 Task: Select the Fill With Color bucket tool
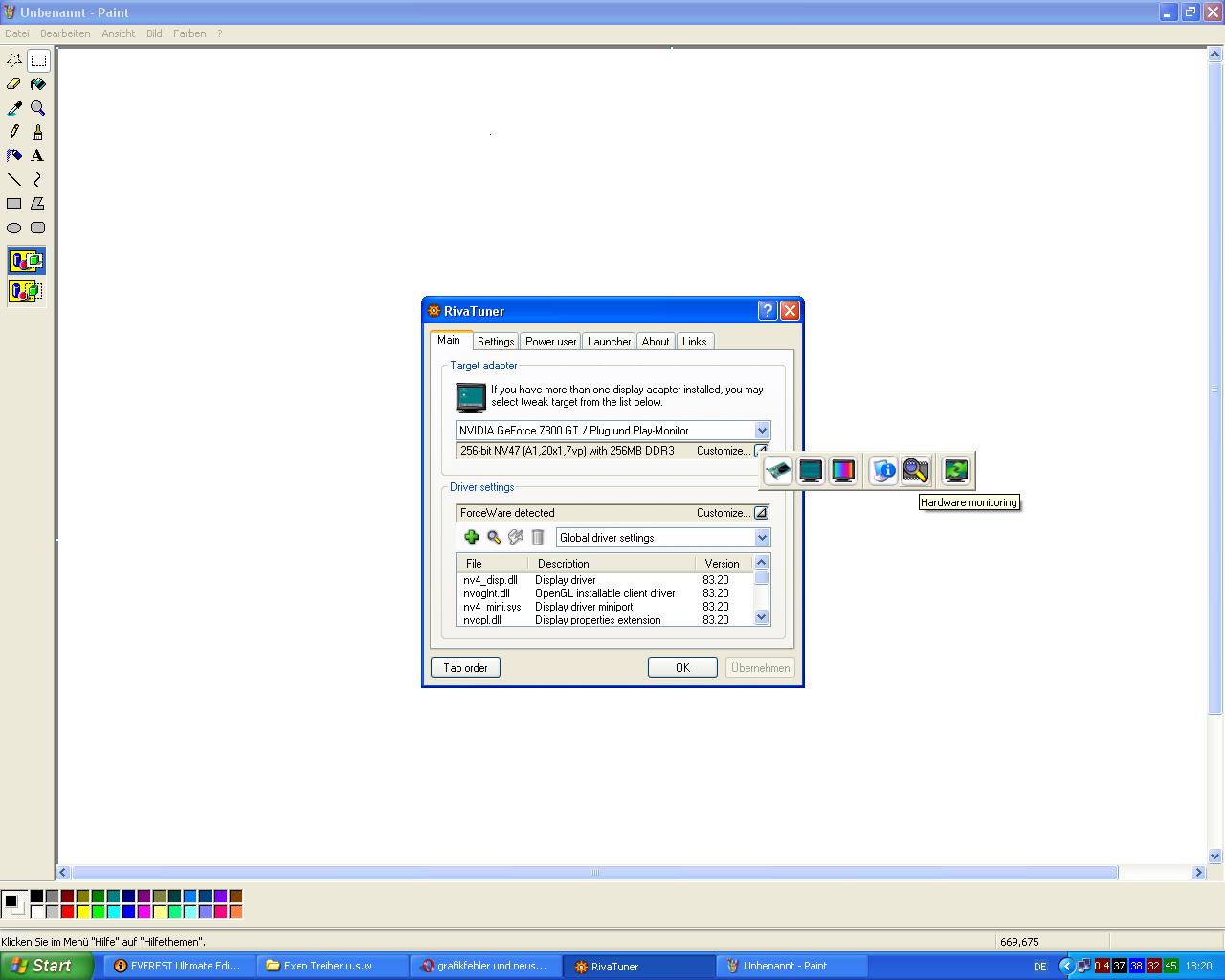pos(38,84)
